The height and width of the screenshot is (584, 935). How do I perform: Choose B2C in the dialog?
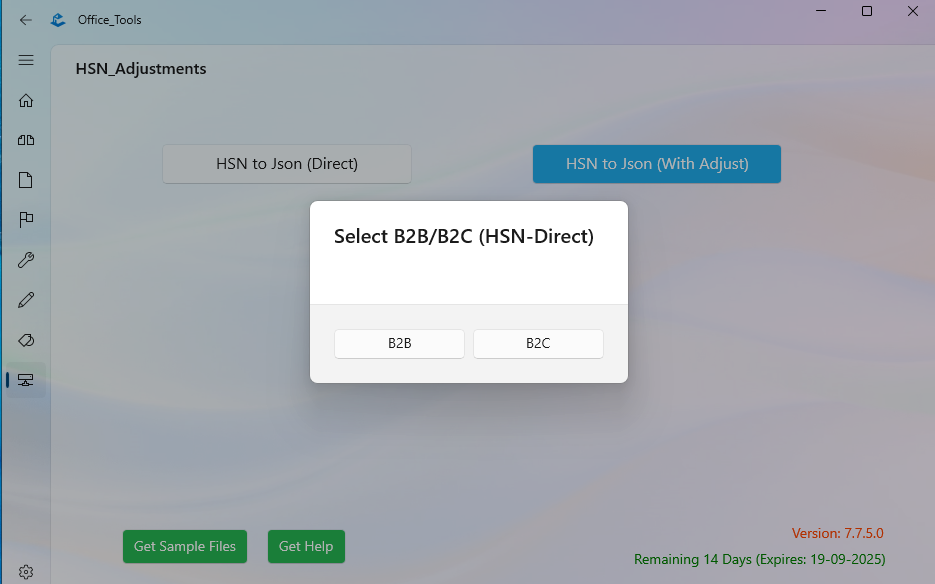[x=538, y=343]
